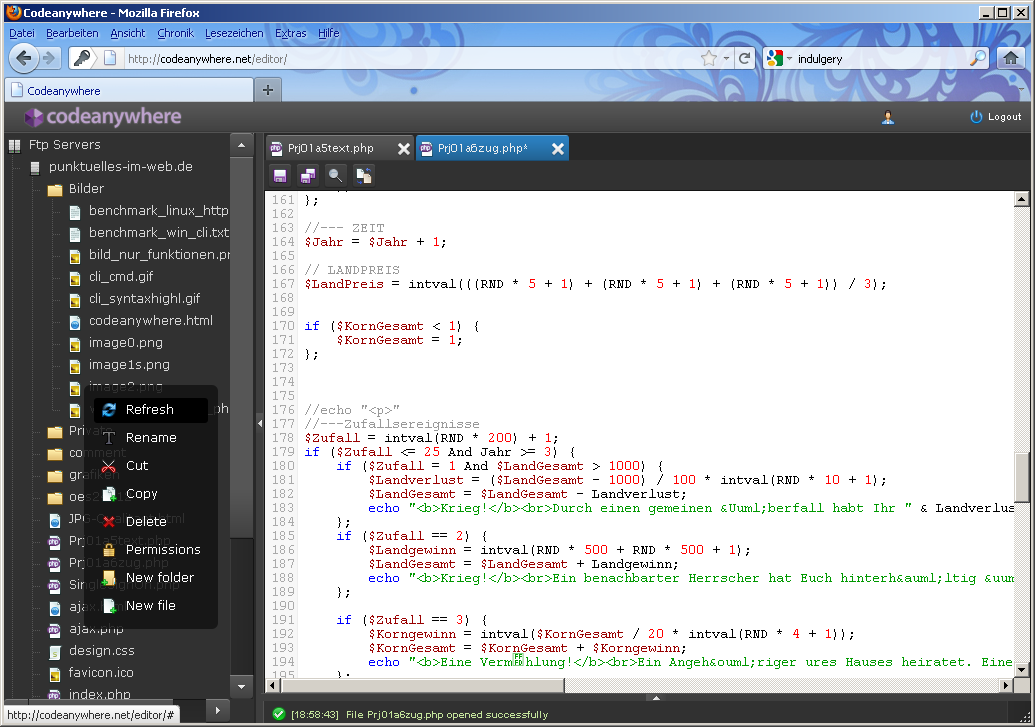The width and height of the screenshot is (1035, 727).
Task: Click the punktuelles-im-web.de server icon
Action: pos(35,168)
